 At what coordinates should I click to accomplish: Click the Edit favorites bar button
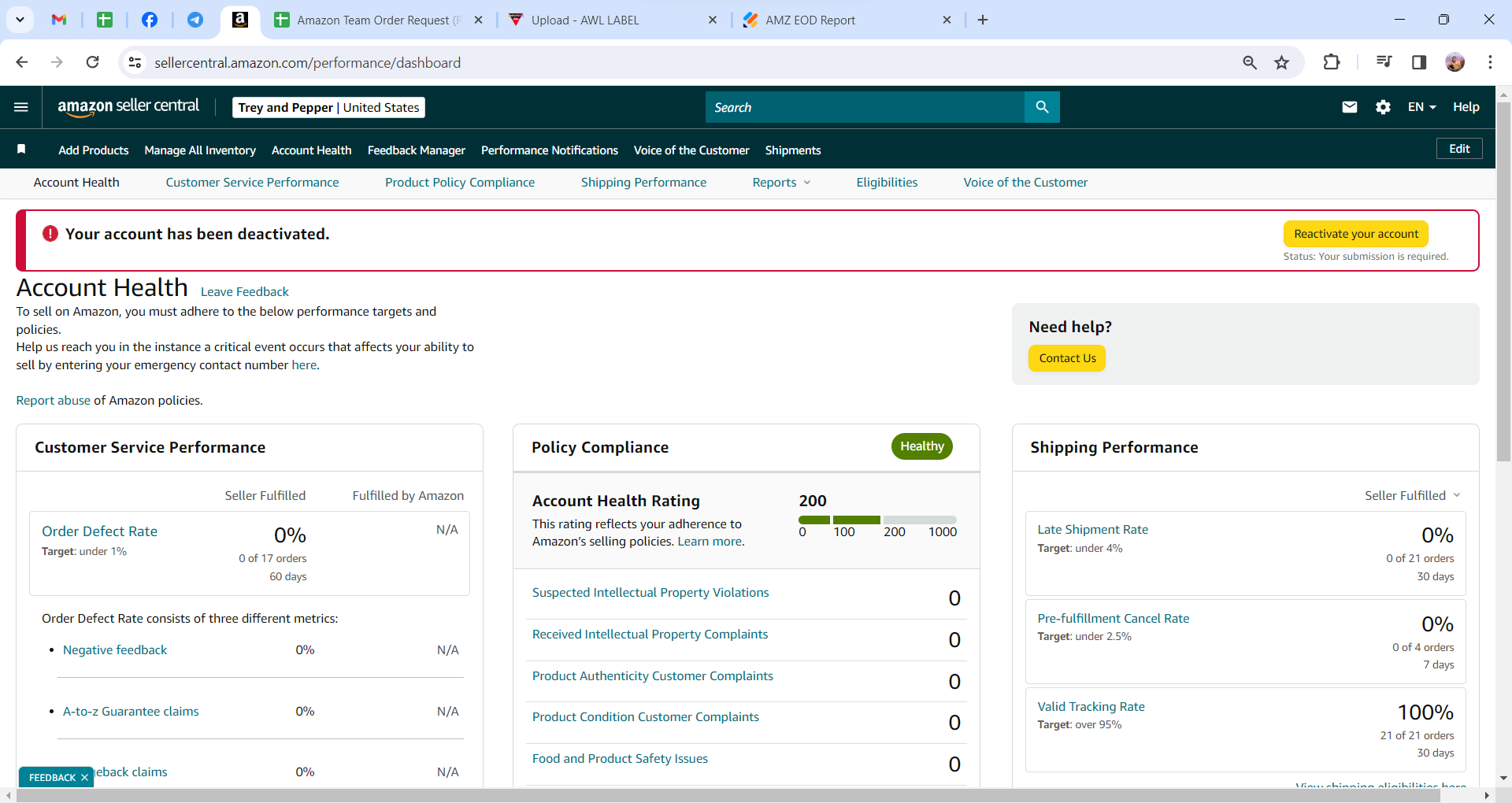pos(1459,149)
